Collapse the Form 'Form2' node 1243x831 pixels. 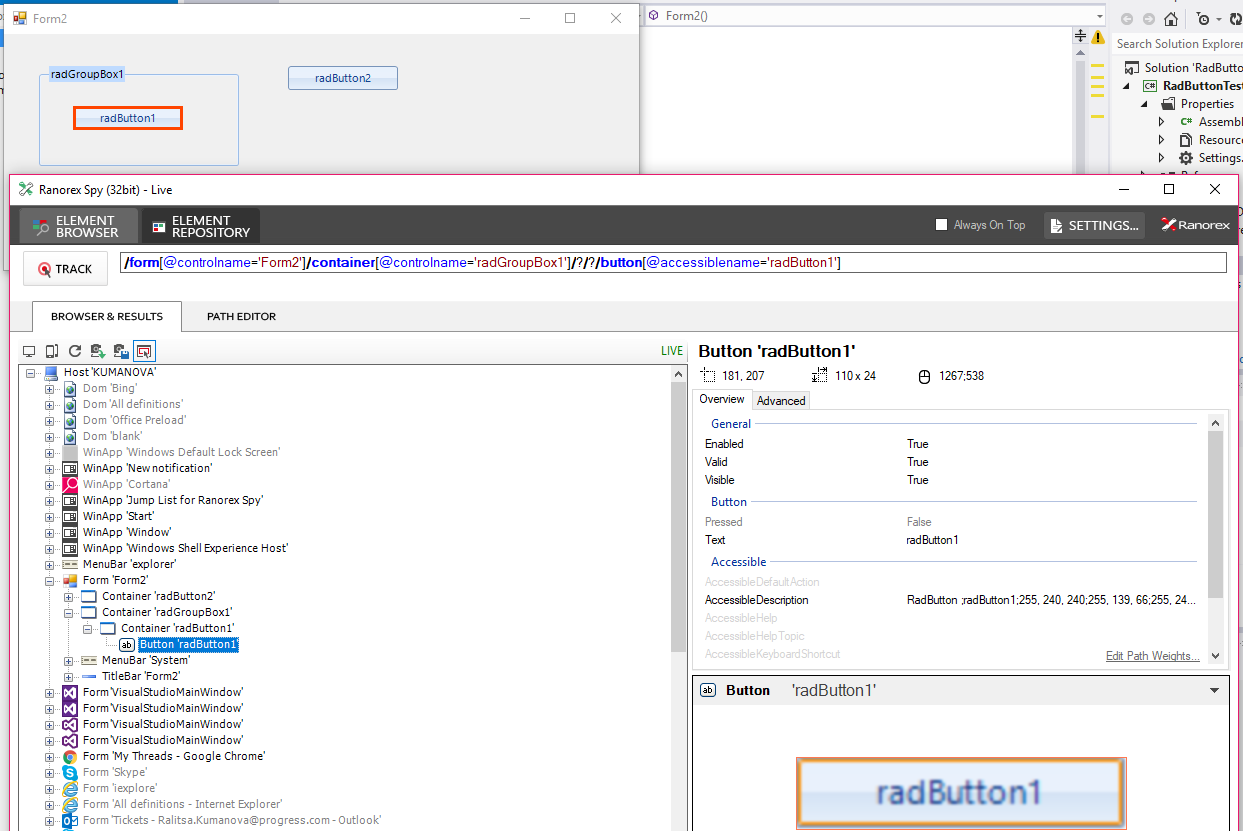coord(49,580)
